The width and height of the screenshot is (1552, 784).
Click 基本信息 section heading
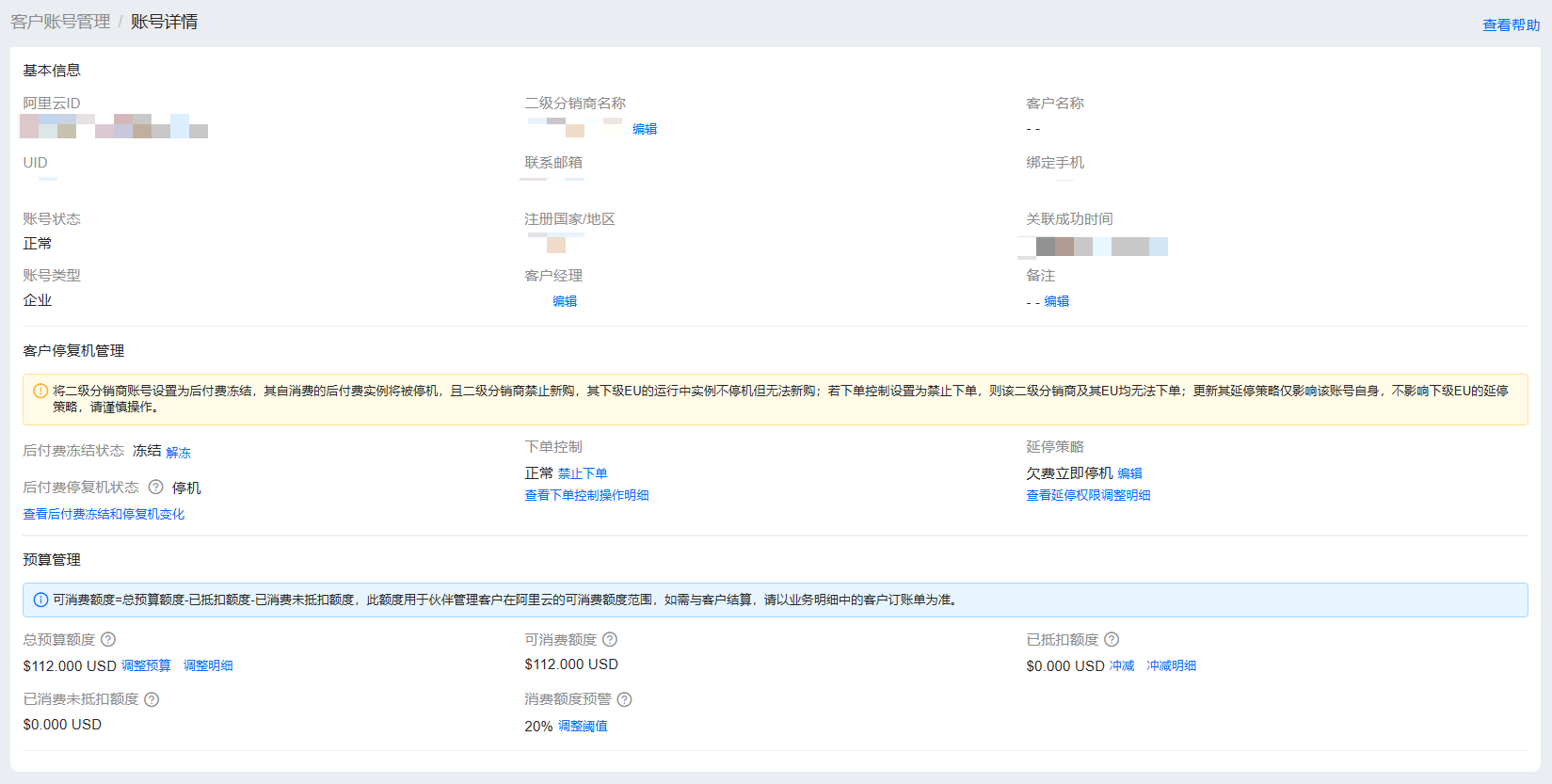[52, 71]
